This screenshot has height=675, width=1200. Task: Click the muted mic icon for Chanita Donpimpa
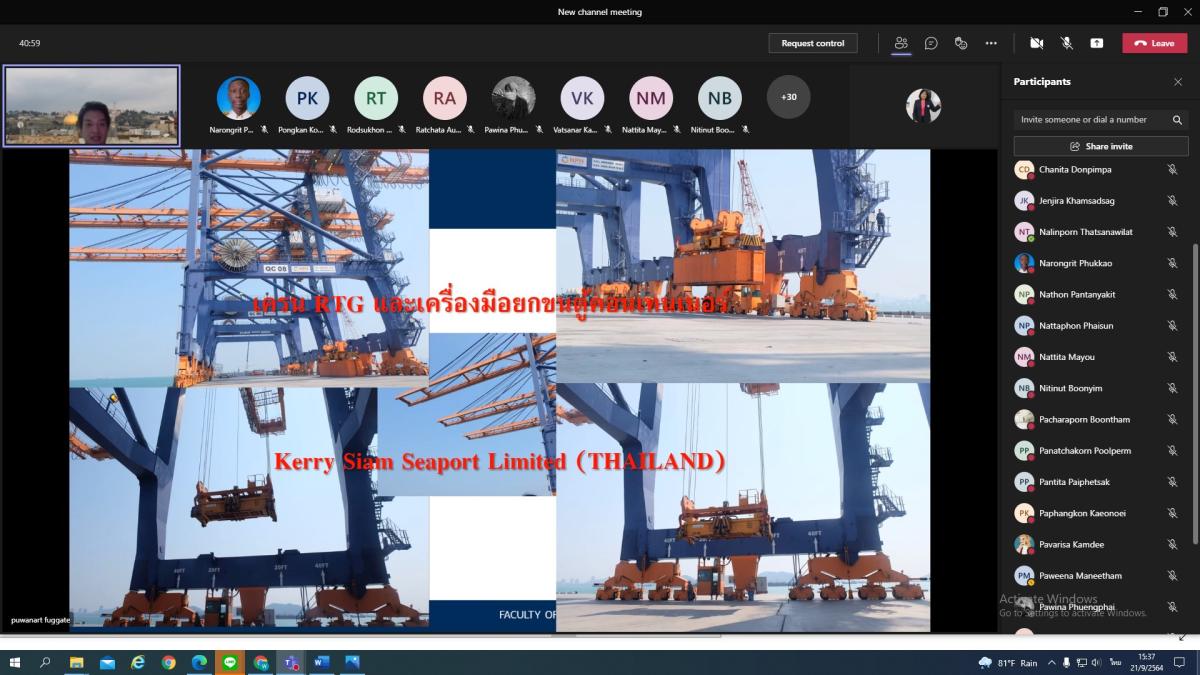pyautogui.click(x=1172, y=170)
